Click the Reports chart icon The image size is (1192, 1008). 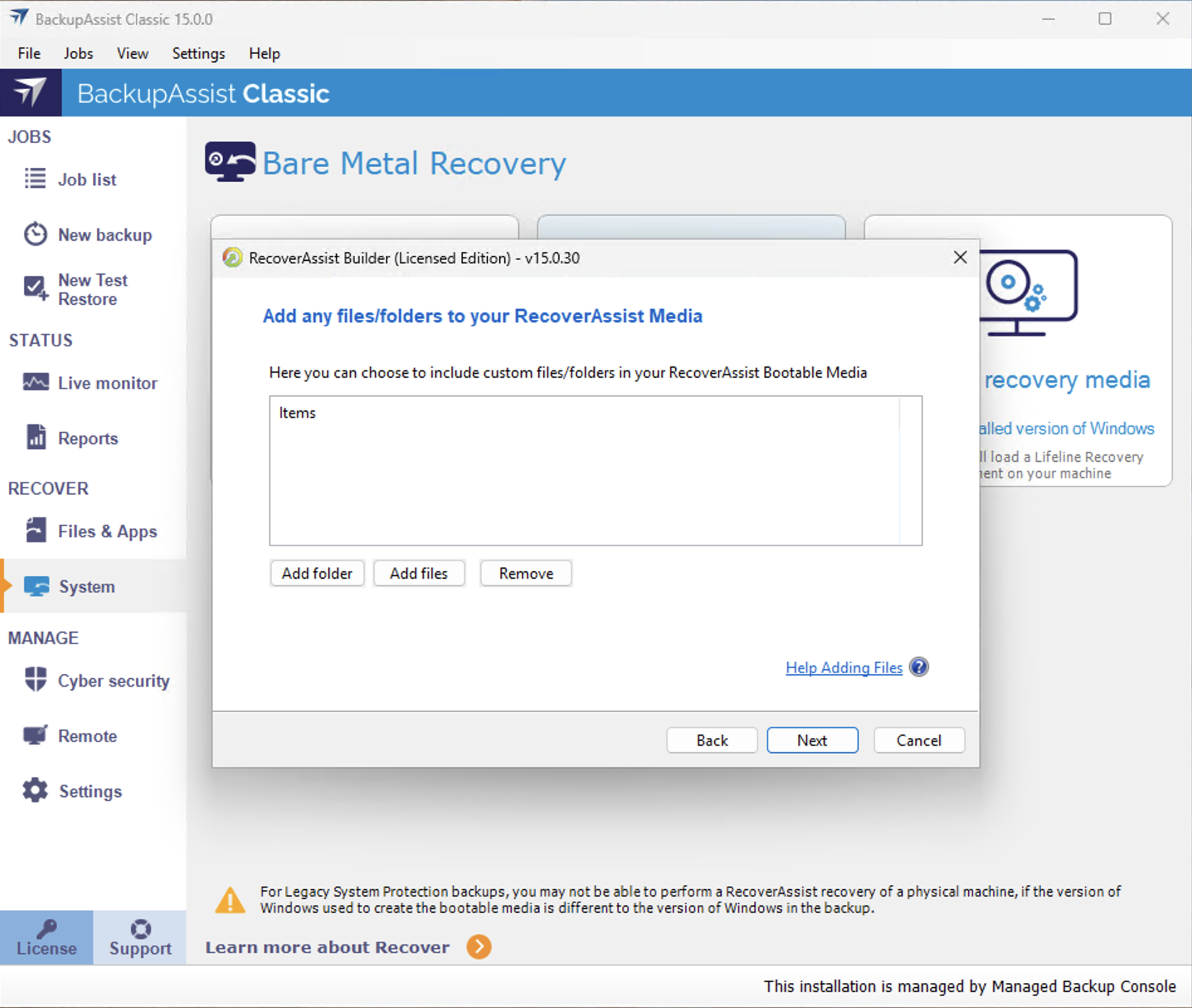pyautogui.click(x=35, y=437)
